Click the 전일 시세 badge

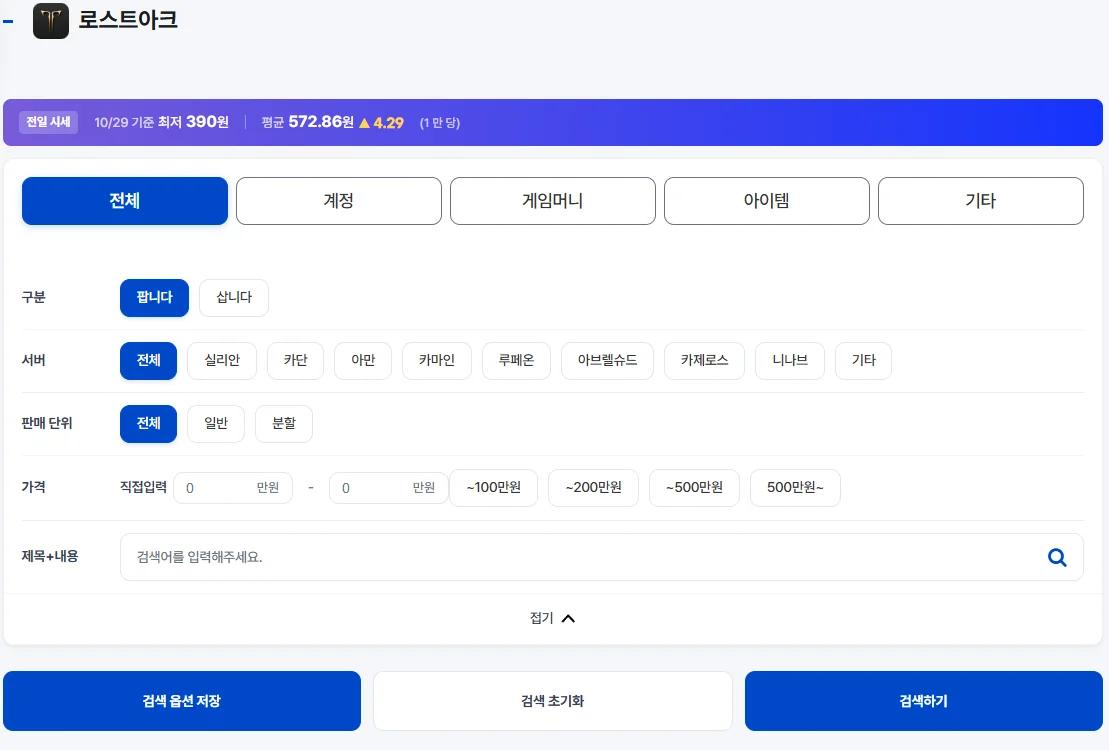(x=48, y=122)
